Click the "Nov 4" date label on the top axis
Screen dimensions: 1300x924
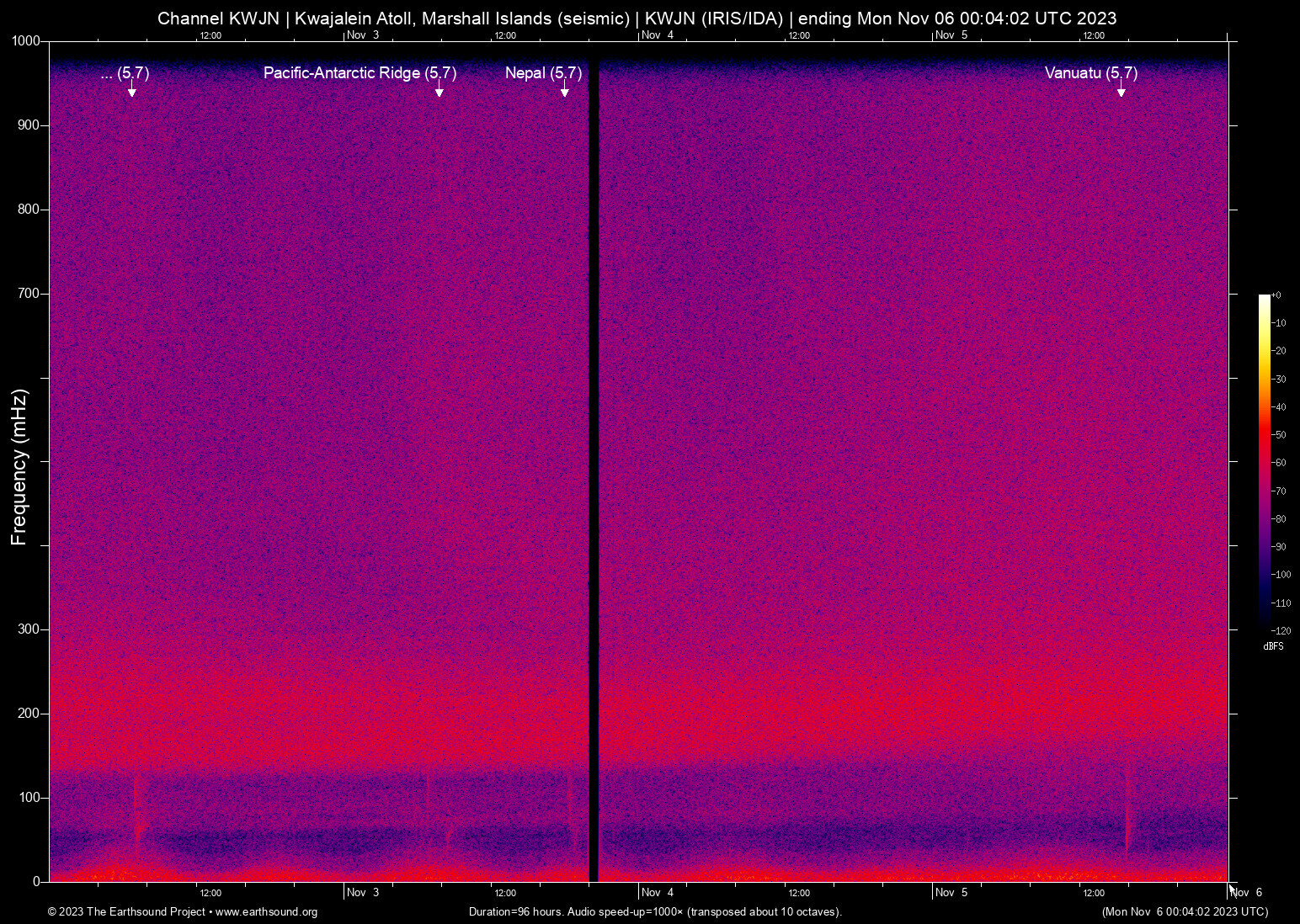click(658, 35)
